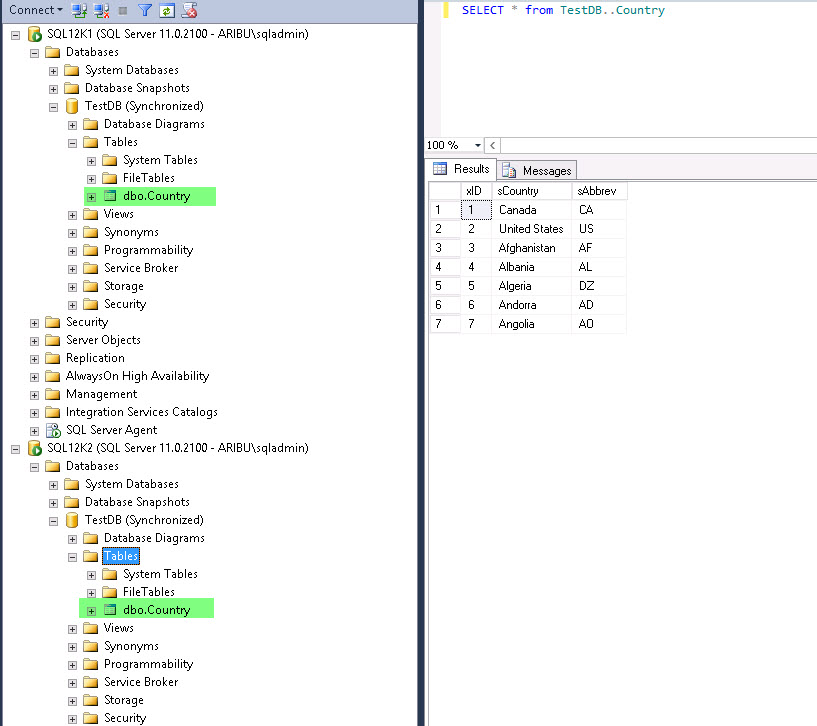Collapse the SQL12K1 server node
Viewport: 817px width, 726px height.
click(x=16, y=33)
